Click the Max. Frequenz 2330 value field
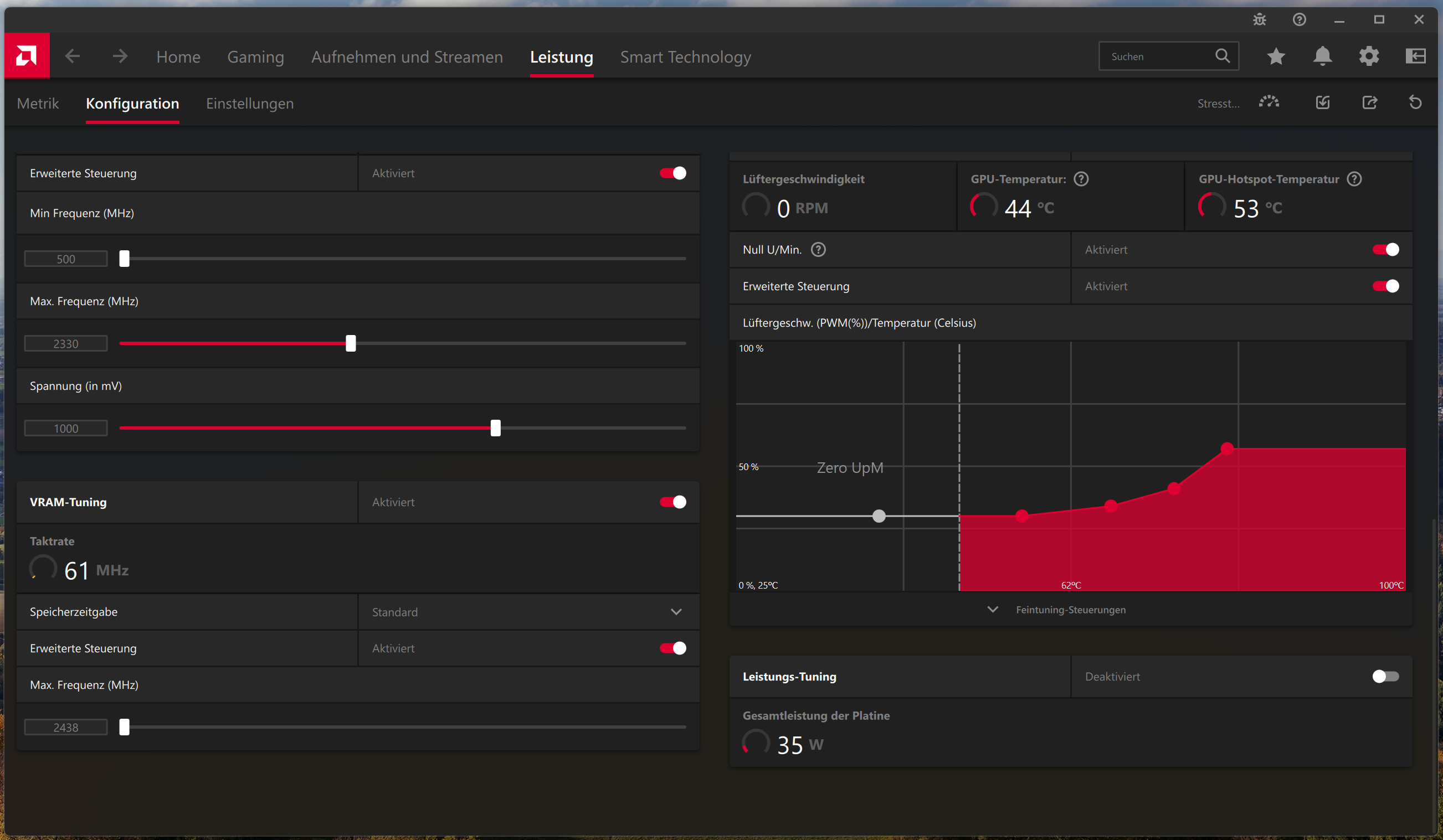 click(66, 343)
